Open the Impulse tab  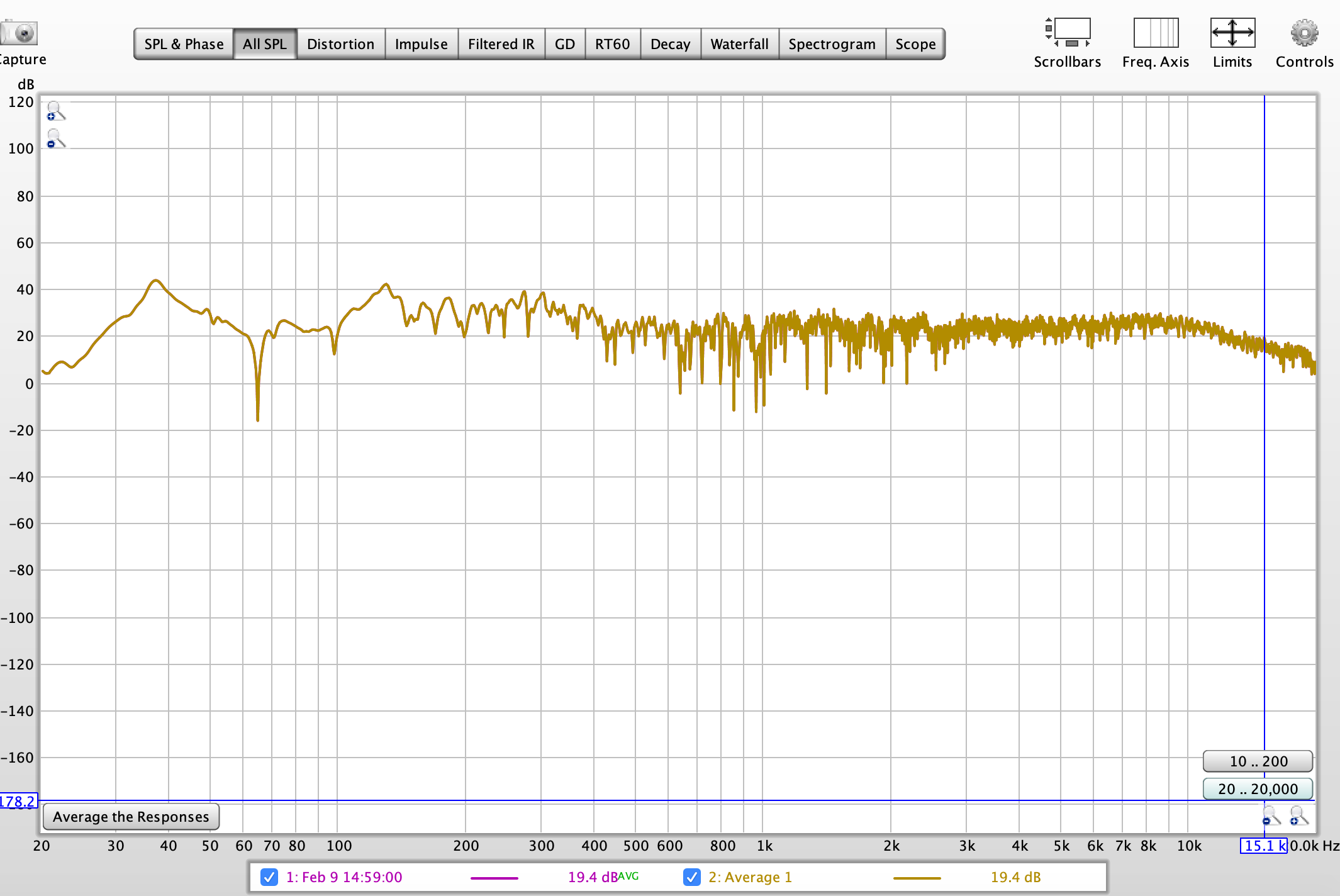(422, 44)
